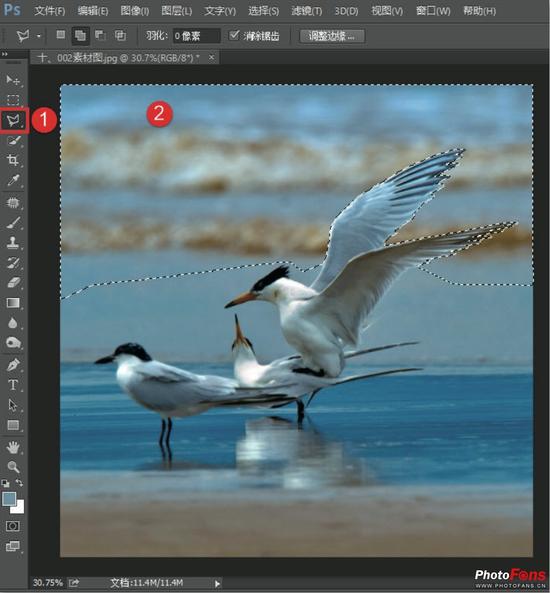
Task: Open the 视图(V) menu
Action: pyautogui.click(x=387, y=11)
